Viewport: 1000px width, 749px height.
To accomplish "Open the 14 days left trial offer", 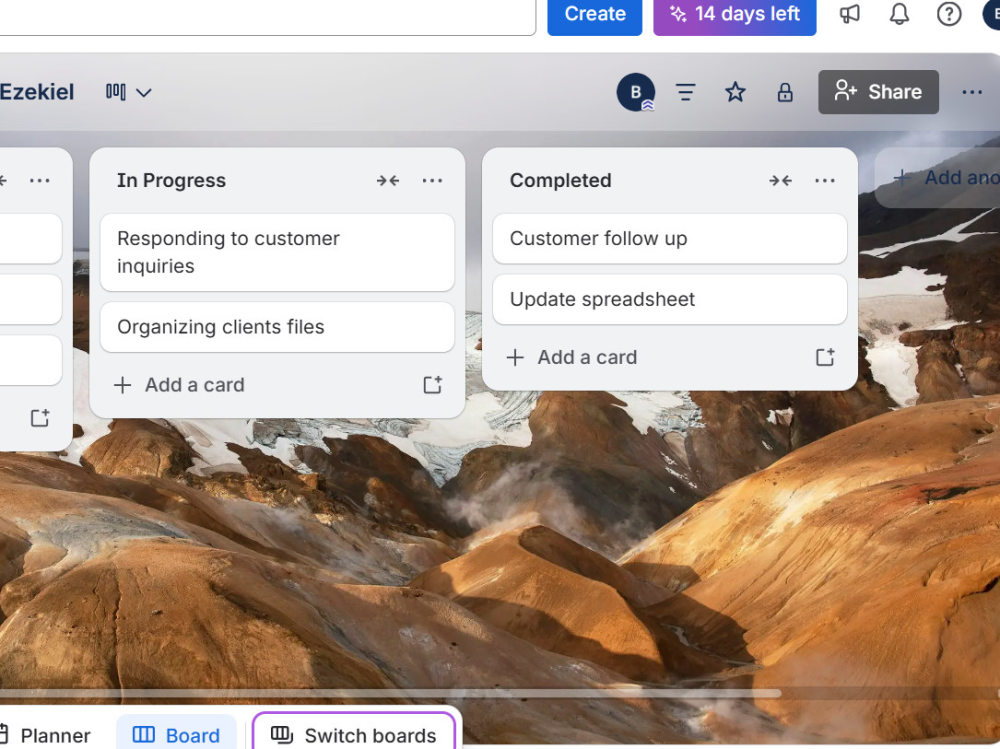I will pos(735,14).
